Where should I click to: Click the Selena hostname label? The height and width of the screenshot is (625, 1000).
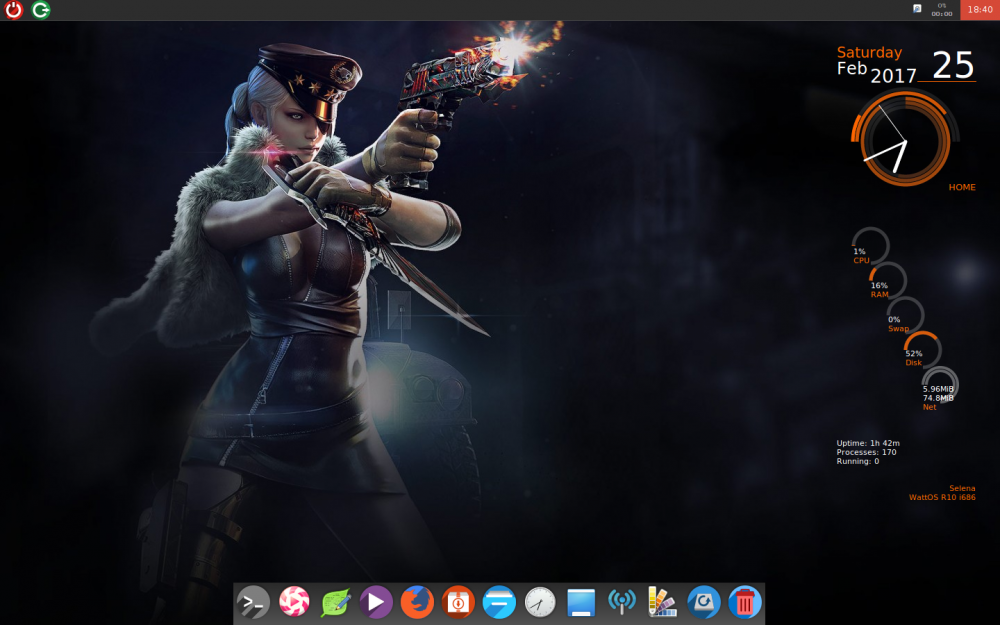(962, 488)
